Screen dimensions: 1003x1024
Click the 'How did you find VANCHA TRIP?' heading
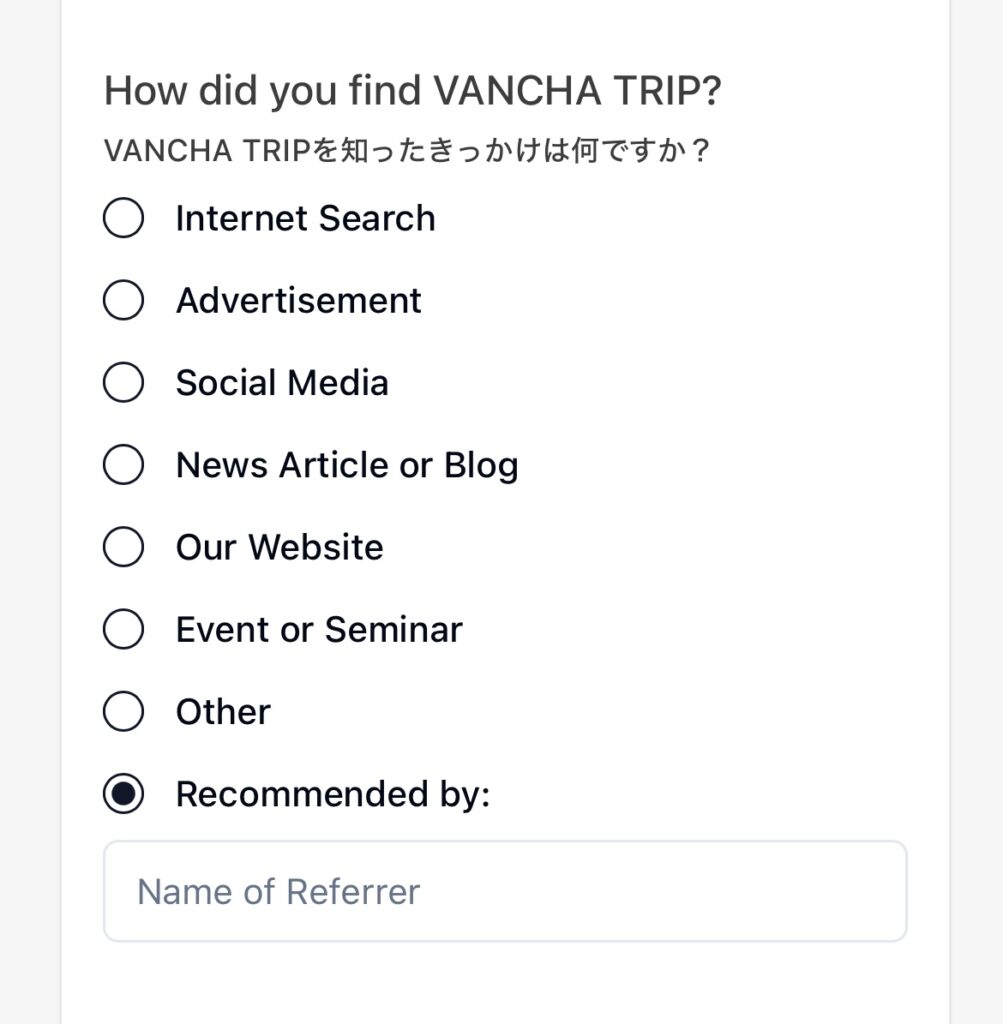point(412,91)
